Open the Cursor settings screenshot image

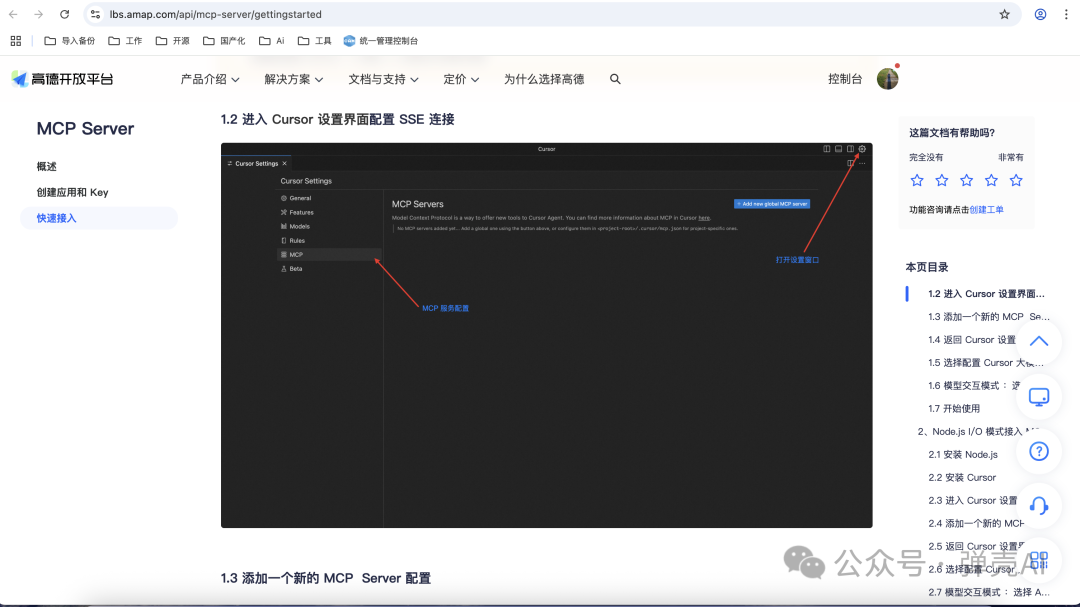(546, 336)
